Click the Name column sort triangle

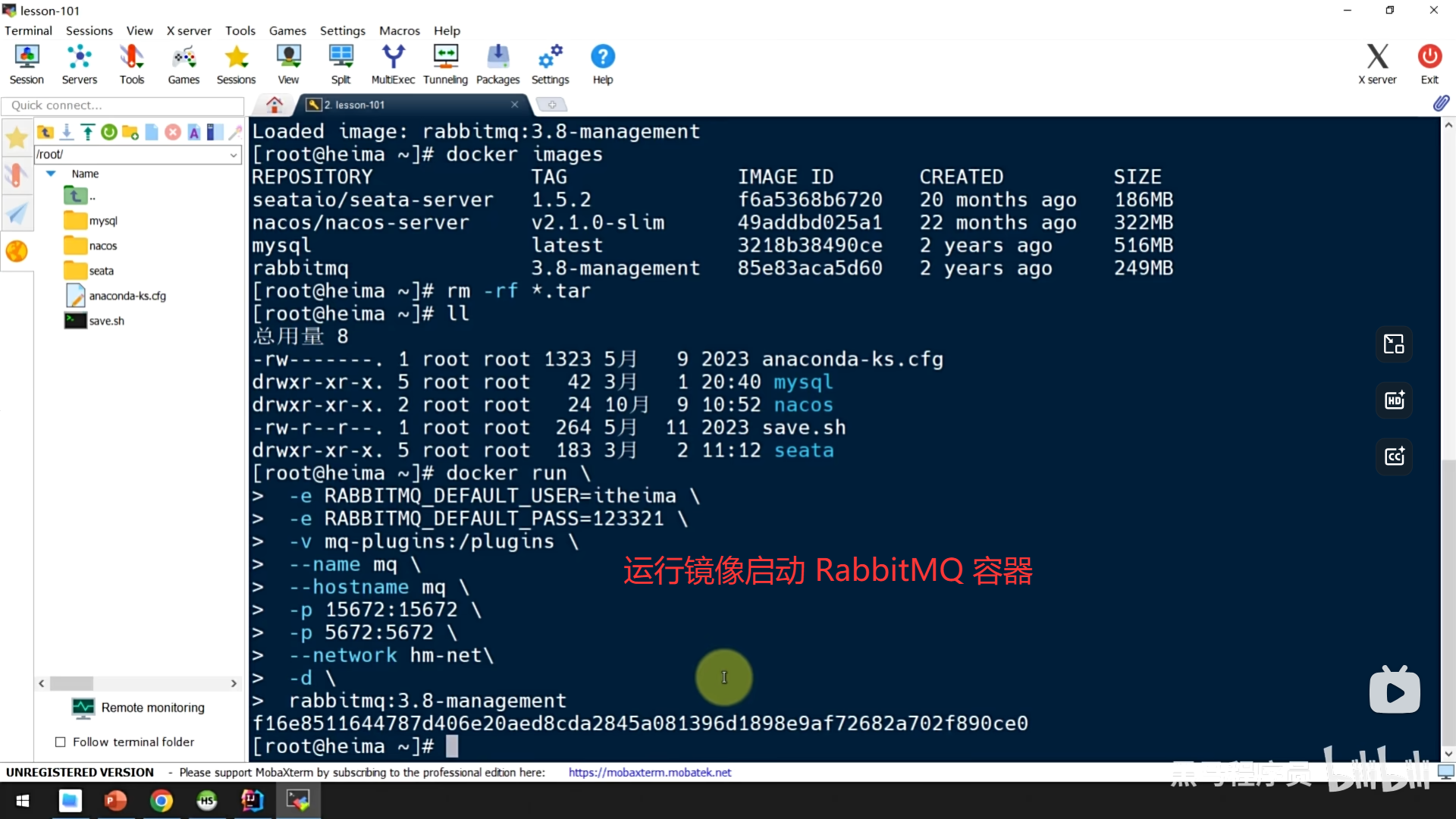(51, 174)
